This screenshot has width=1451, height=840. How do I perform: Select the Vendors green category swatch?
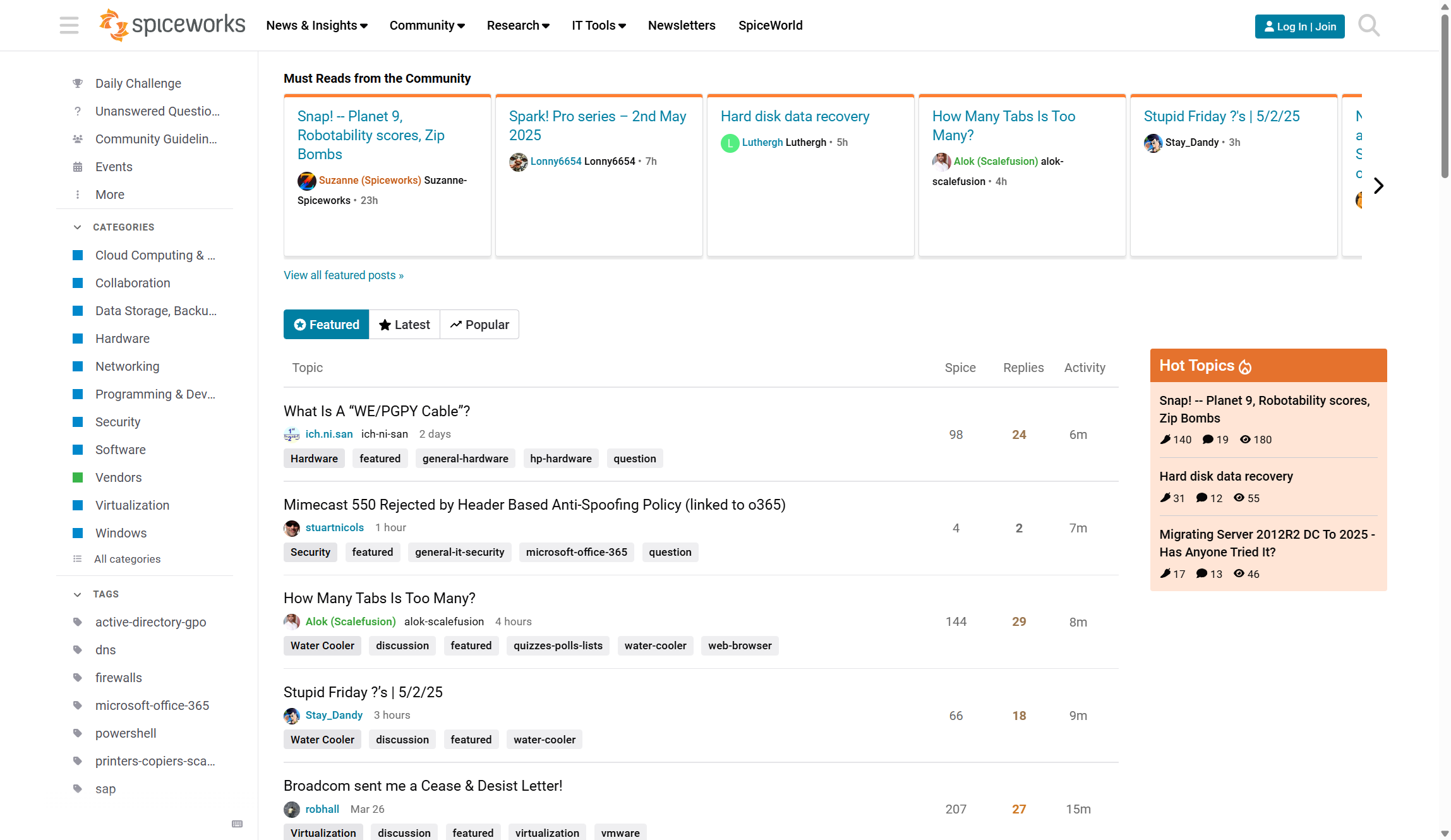pos(78,477)
